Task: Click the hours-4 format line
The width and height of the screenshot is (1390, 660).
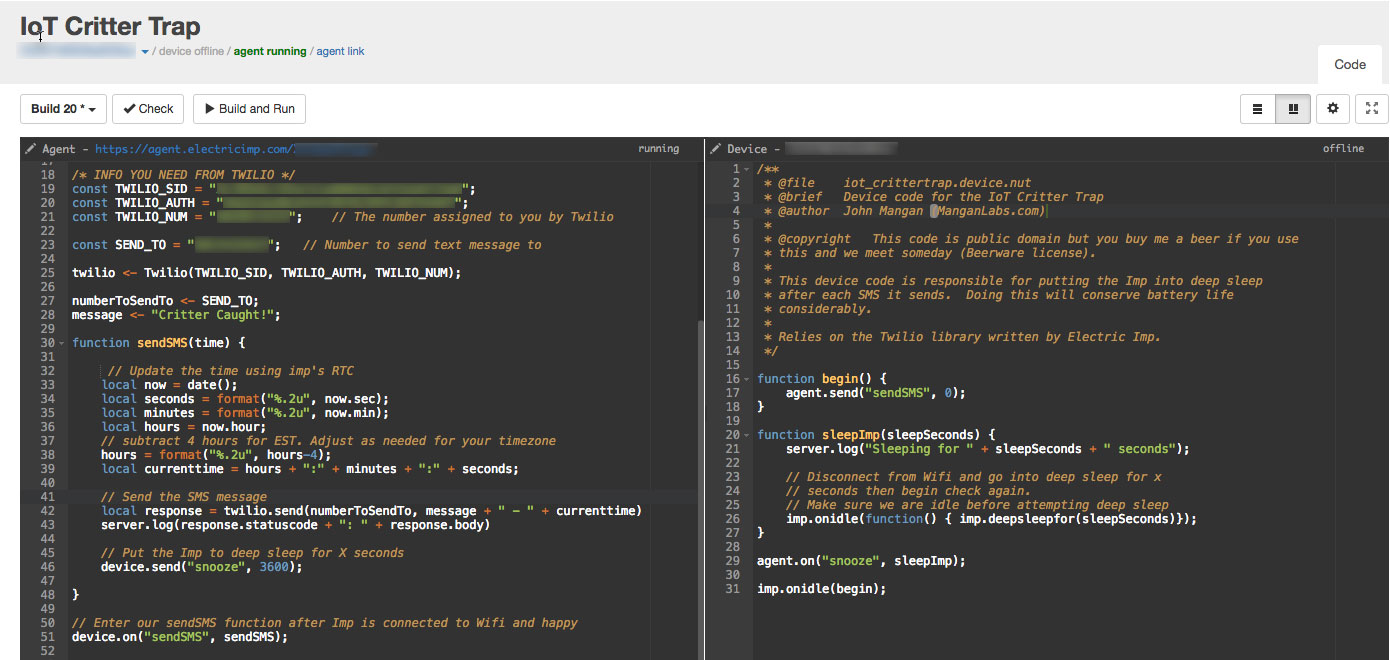Action: (216, 455)
